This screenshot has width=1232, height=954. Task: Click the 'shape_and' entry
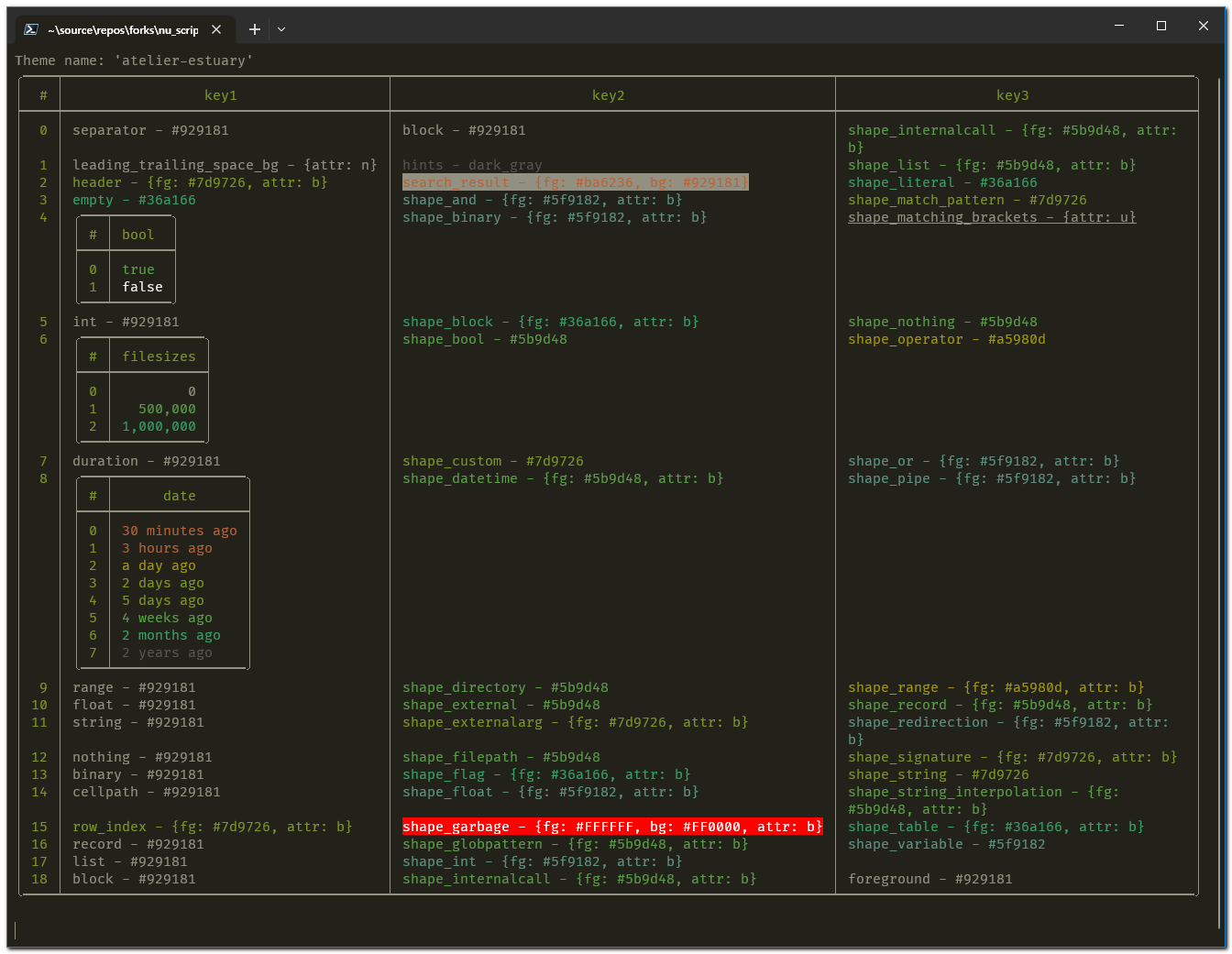[x=543, y=200]
